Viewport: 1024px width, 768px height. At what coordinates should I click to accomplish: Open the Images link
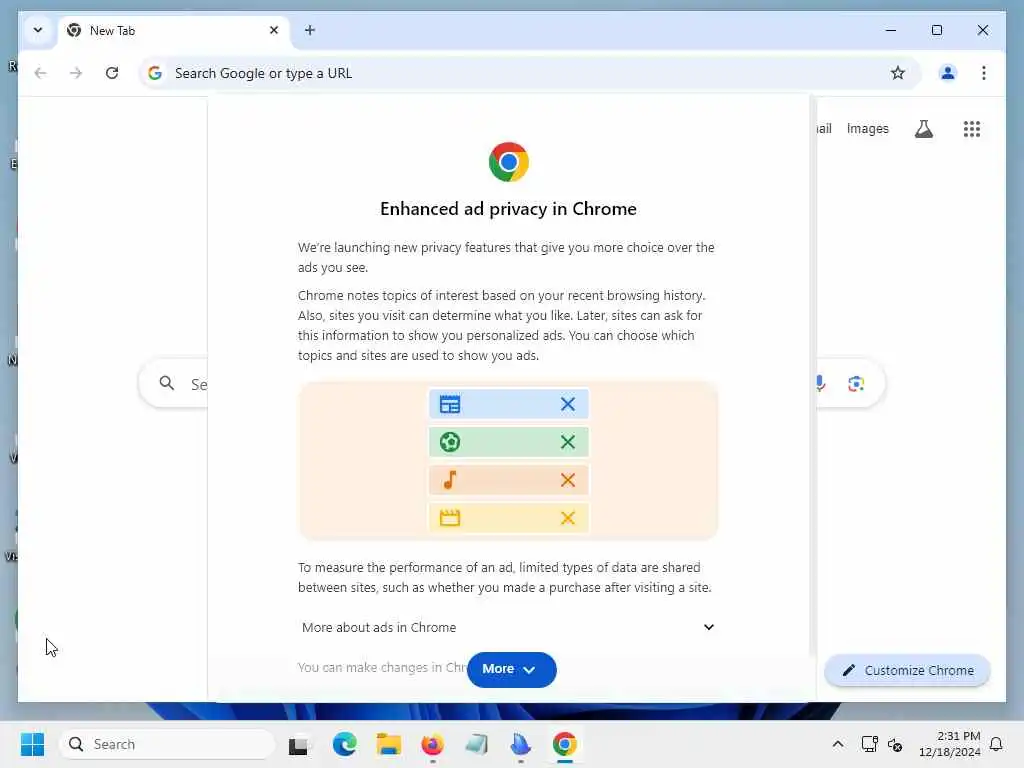867,129
